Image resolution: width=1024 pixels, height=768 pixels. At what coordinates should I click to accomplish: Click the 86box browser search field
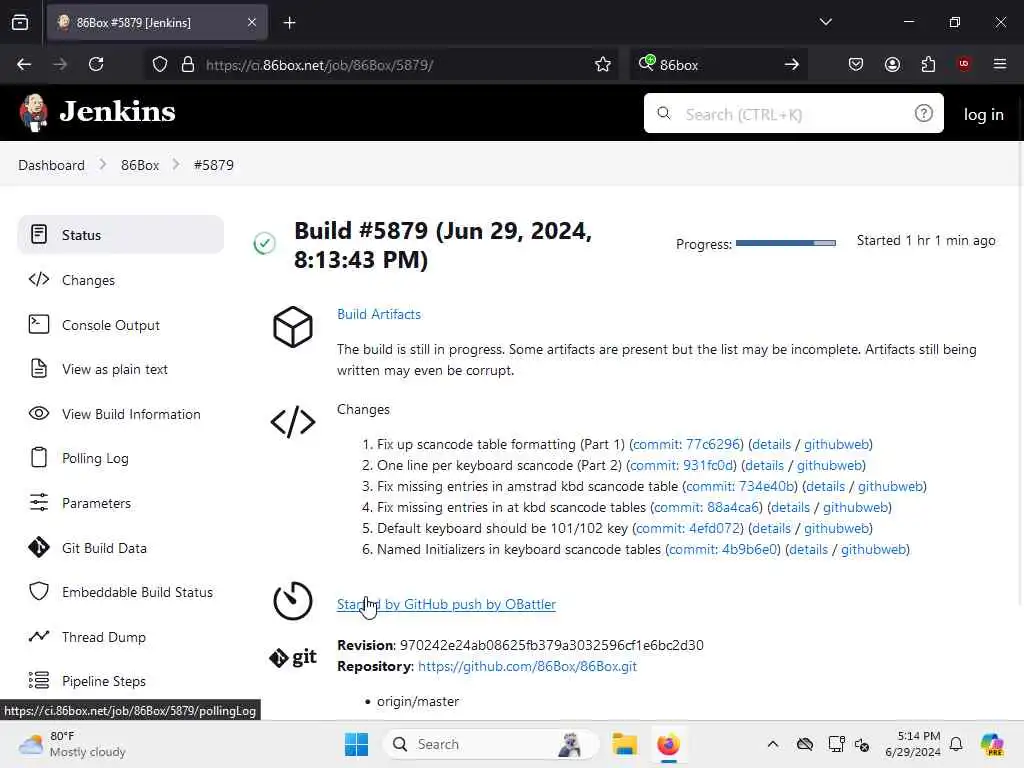pos(718,65)
